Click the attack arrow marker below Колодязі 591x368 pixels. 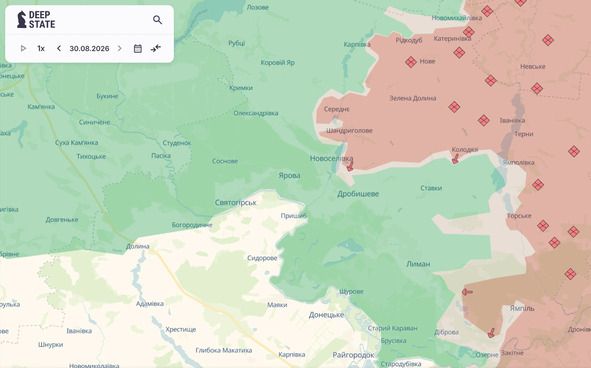[455, 159]
